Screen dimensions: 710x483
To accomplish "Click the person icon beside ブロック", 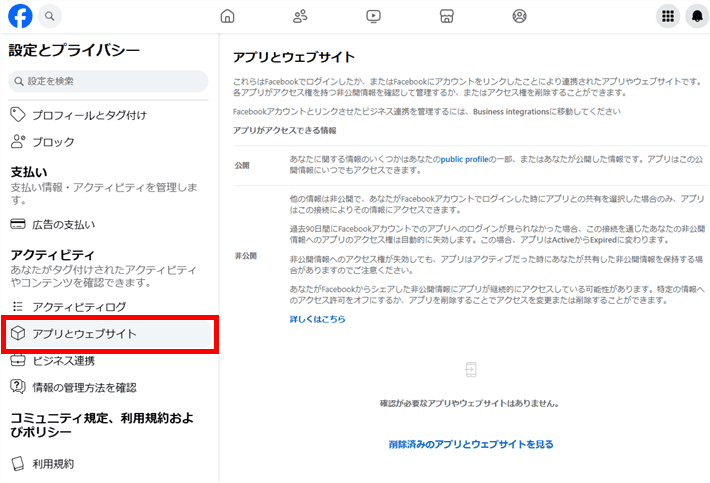I will point(18,142).
